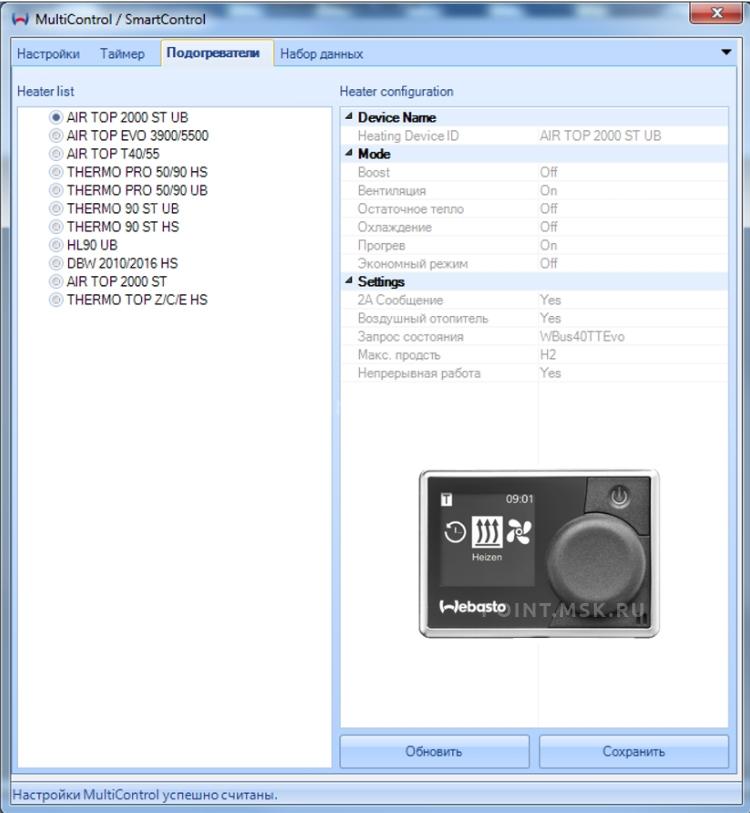This screenshot has height=813, width=750.
Task: Switch to the Настройки tab
Action: pyautogui.click(x=48, y=54)
